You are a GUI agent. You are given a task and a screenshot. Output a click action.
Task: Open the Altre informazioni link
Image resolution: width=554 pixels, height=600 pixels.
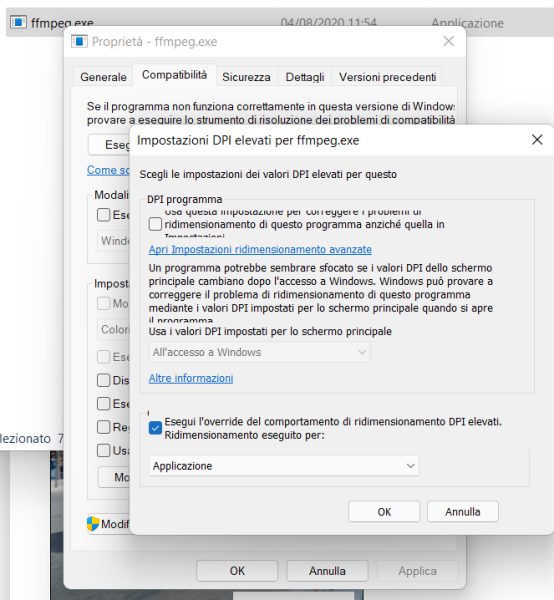tap(191, 378)
